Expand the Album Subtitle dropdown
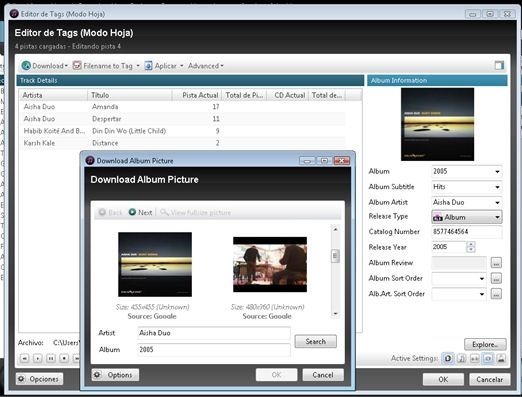This screenshot has height=397, width=522. (x=497, y=187)
